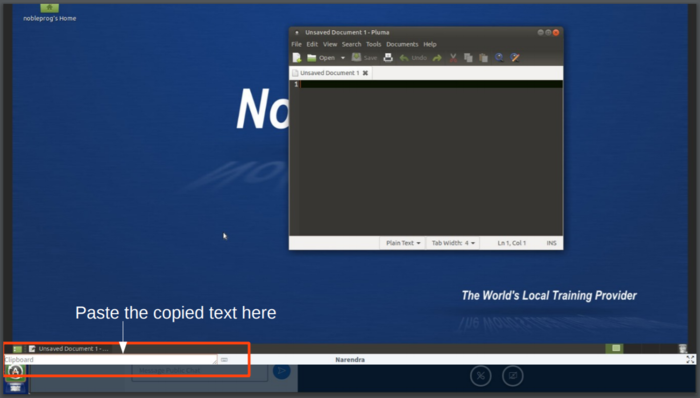Image resolution: width=700 pixels, height=398 pixels.
Task: Click the Undo toolbar button
Action: [x=413, y=58]
